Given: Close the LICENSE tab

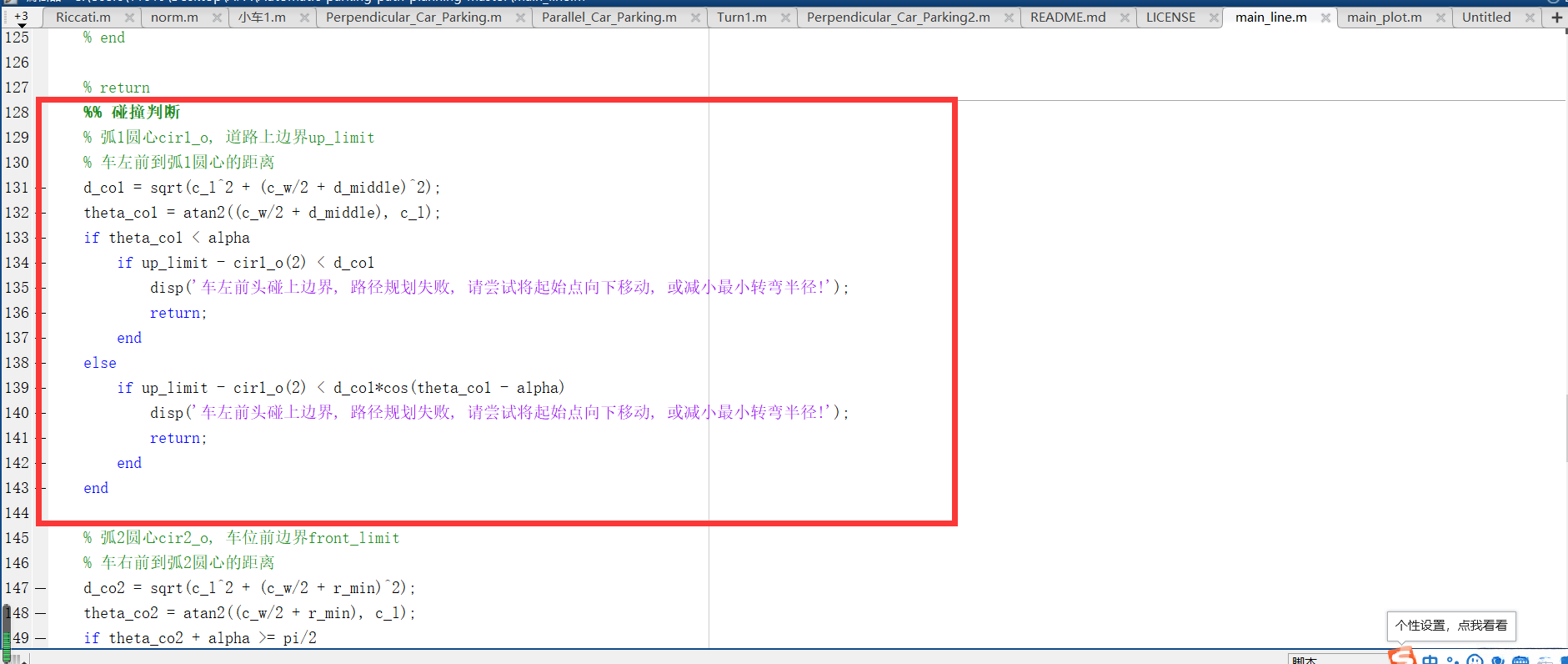Looking at the screenshot, I should coord(1214,18).
